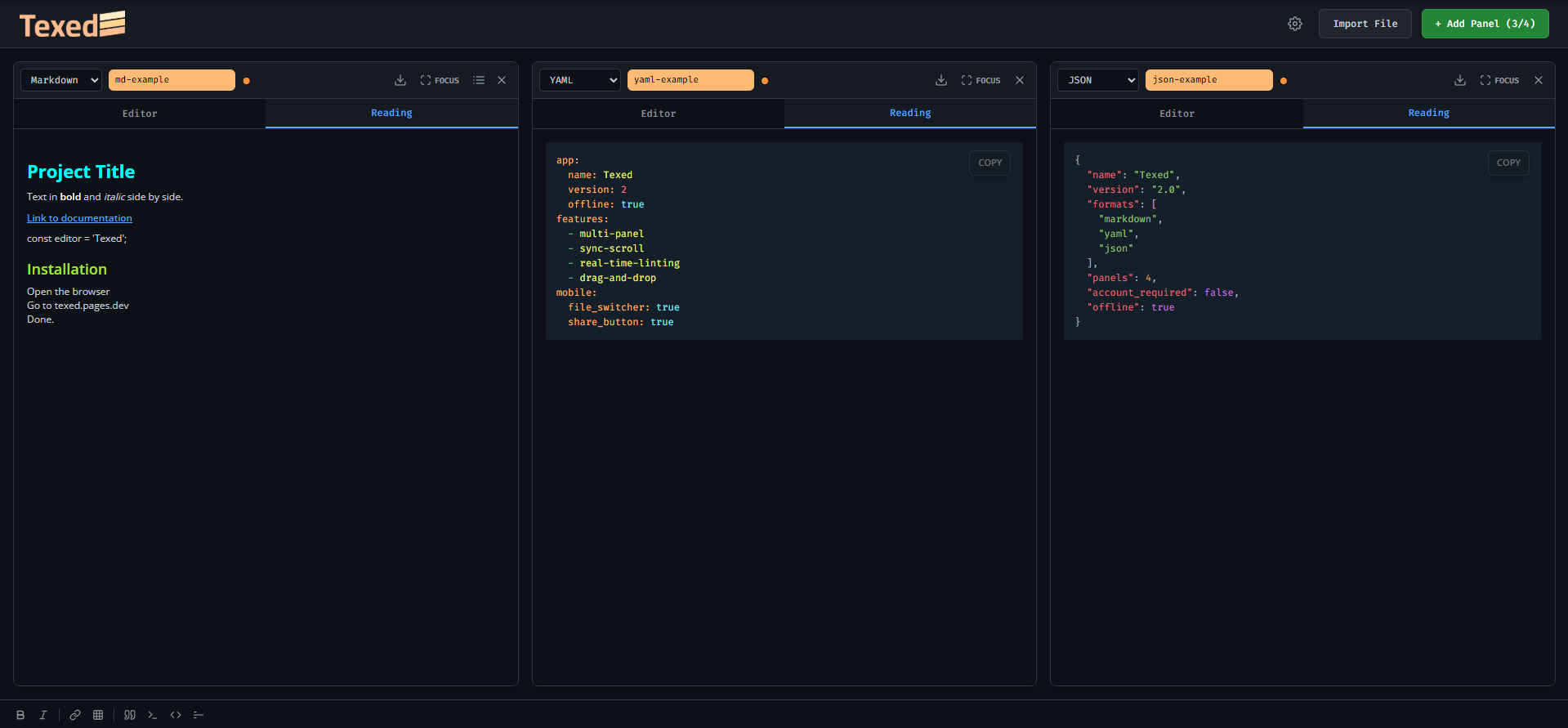Click the Bold formatting icon
This screenshot has height=728, width=1568.
click(20, 715)
